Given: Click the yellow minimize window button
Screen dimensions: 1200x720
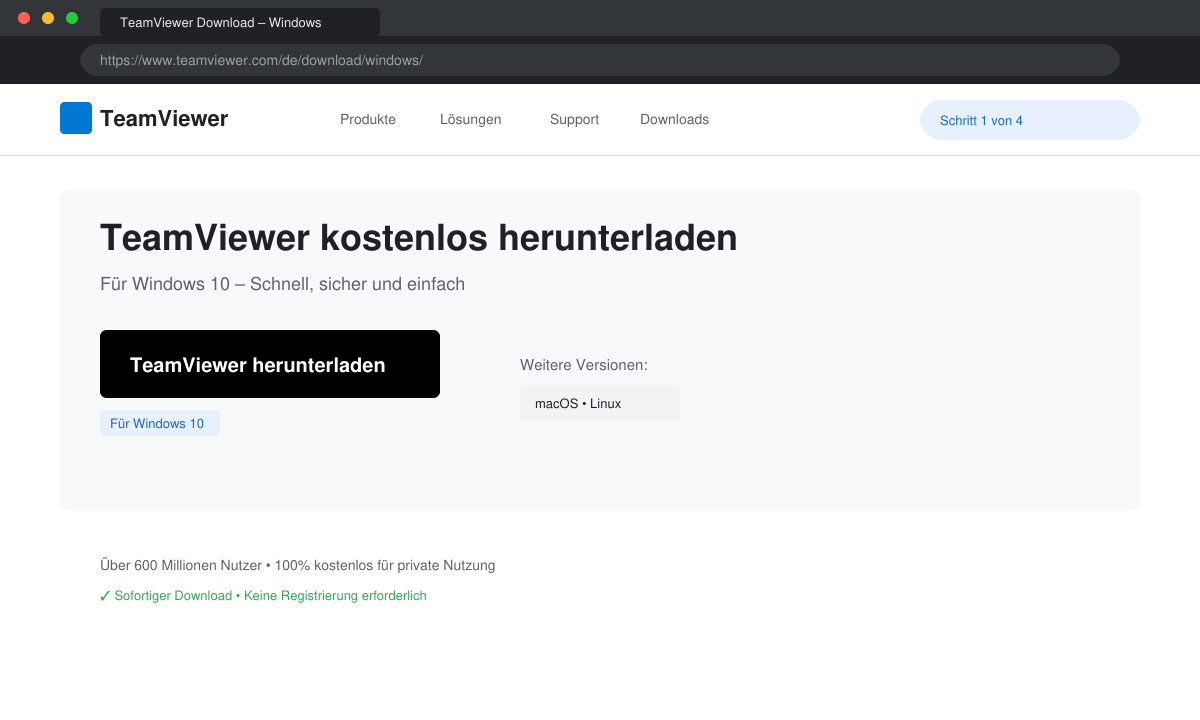Looking at the screenshot, I should [x=48, y=18].
